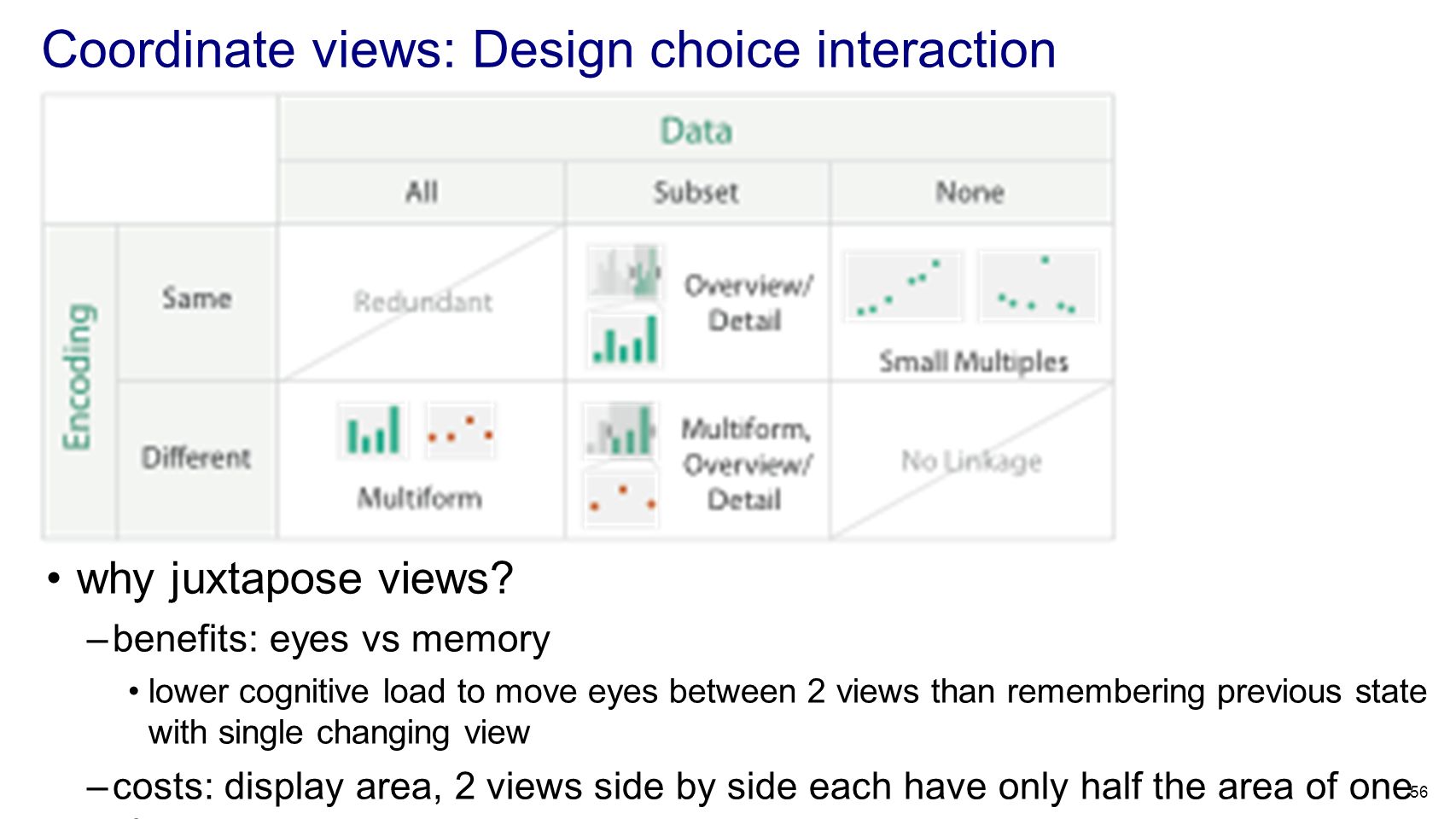Select the first Small Multiples scatterplot
The image size is (1456, 819).
[903, 286]
